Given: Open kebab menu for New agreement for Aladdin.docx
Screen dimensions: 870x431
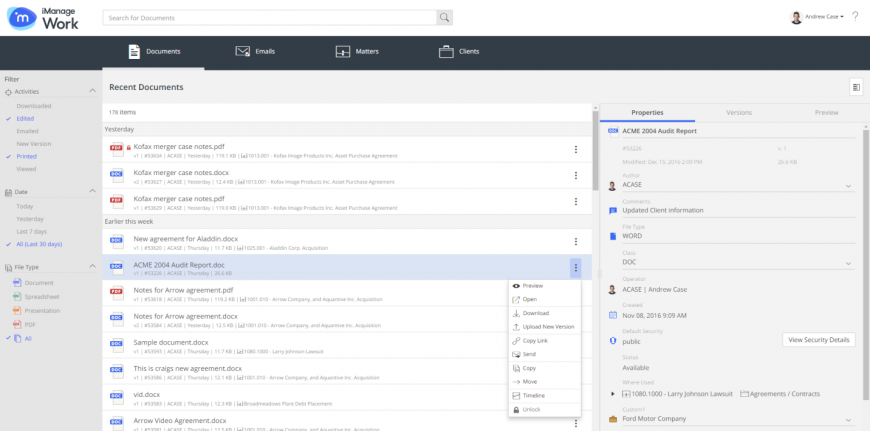Looking at the screenshot, I should point(576,241).
